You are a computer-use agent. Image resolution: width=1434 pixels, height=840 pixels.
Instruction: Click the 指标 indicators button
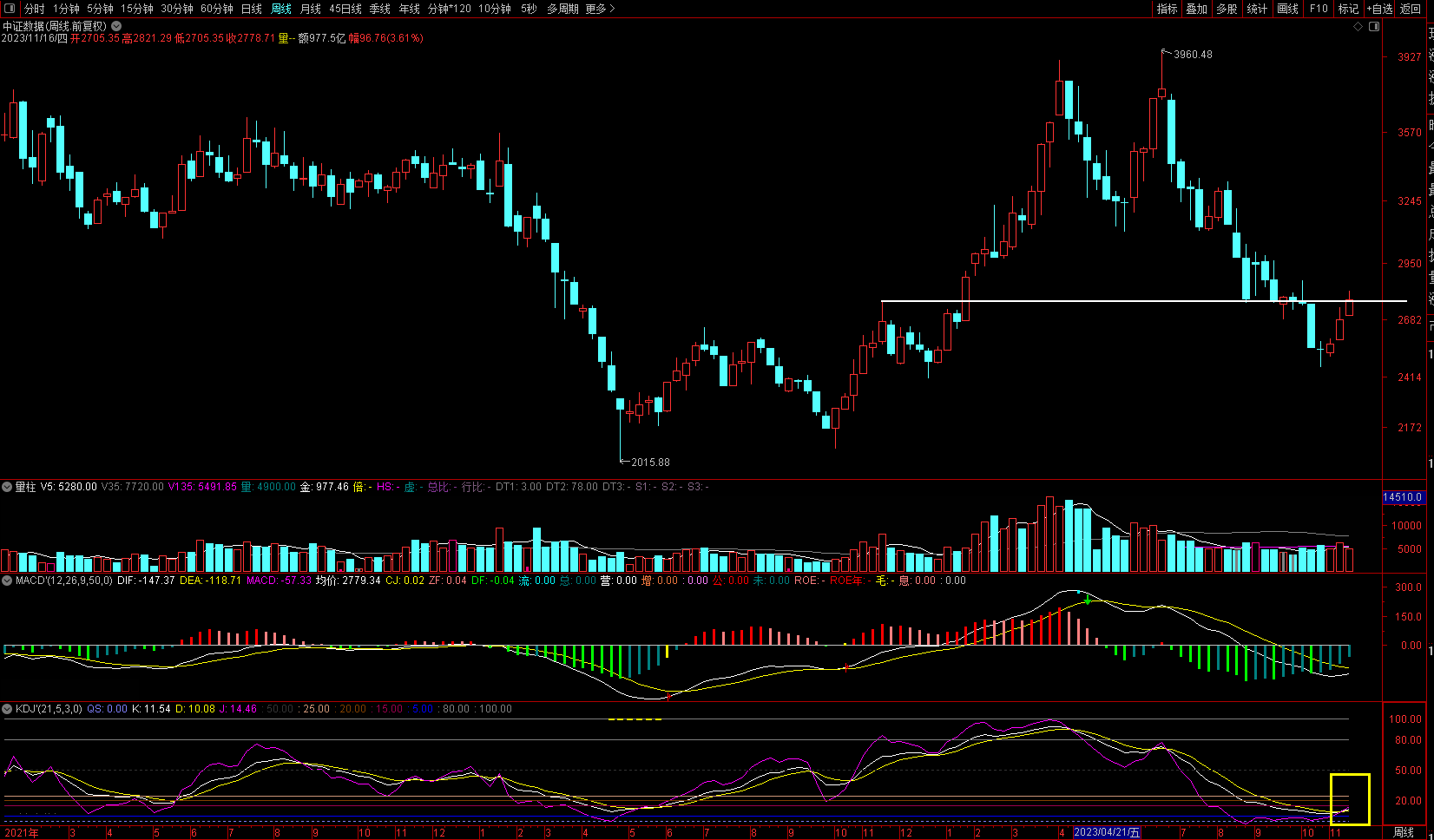pyautogui.click(x=1167, y=9)
